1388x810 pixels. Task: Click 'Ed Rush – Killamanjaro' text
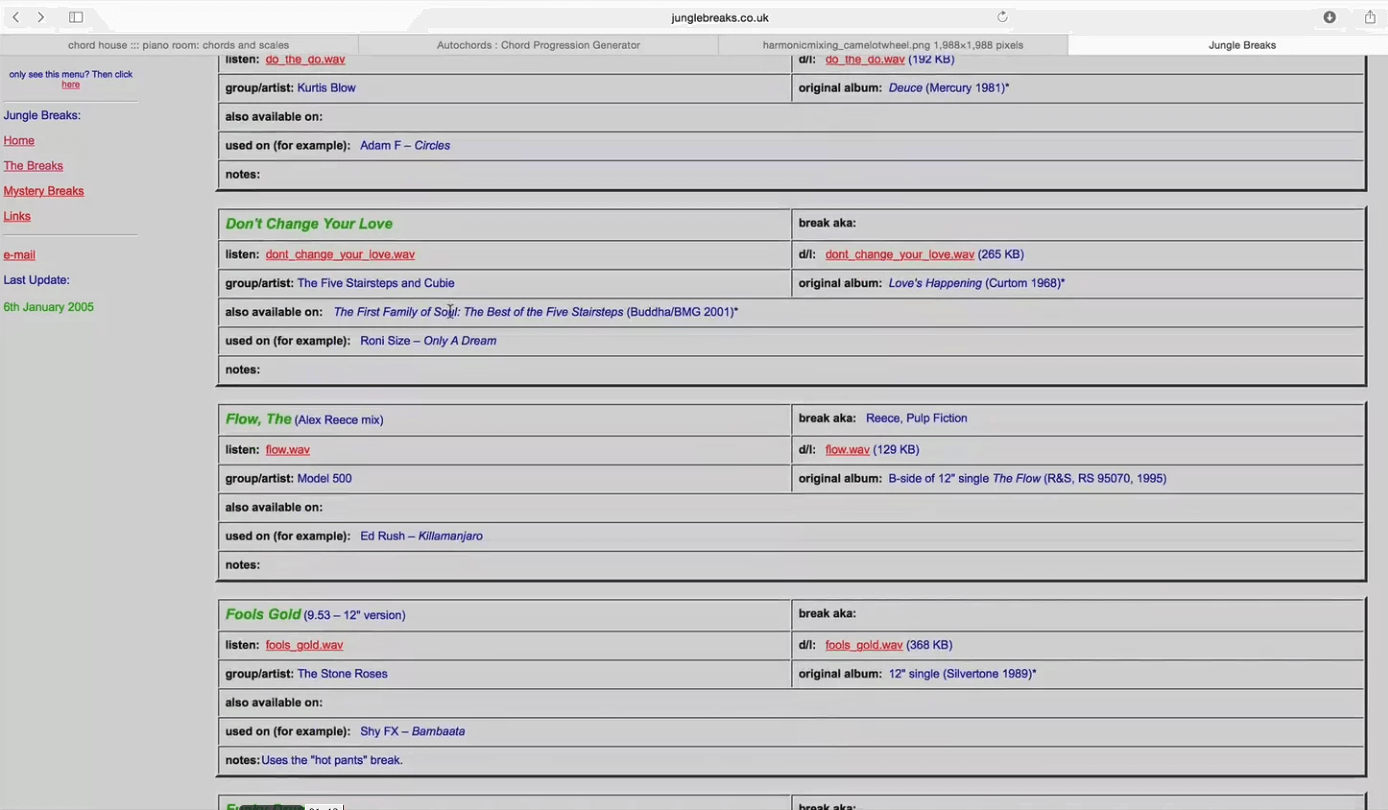click(421, 537)
